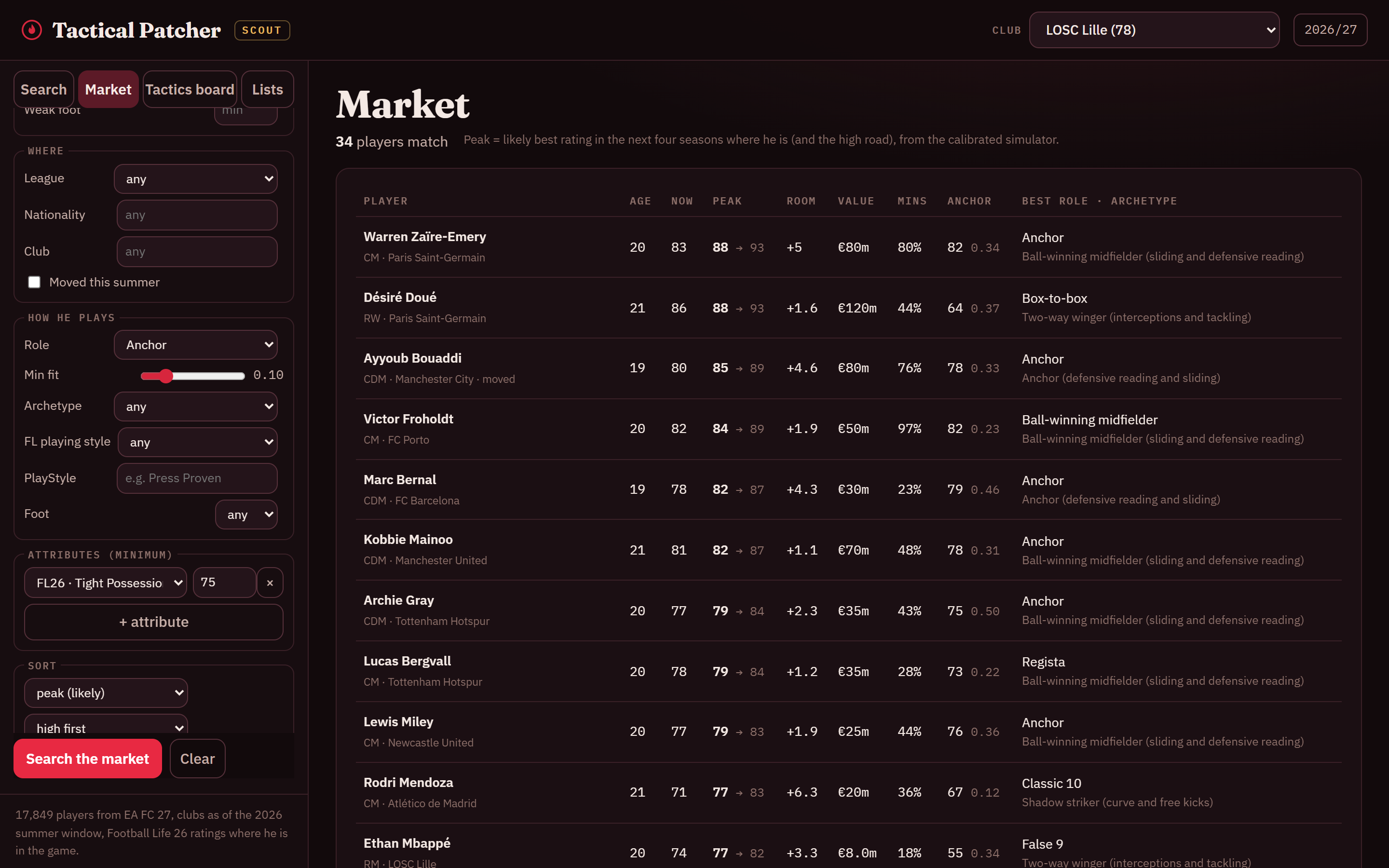Click the Tactical Patcher flame logo icon

[31, 30]
